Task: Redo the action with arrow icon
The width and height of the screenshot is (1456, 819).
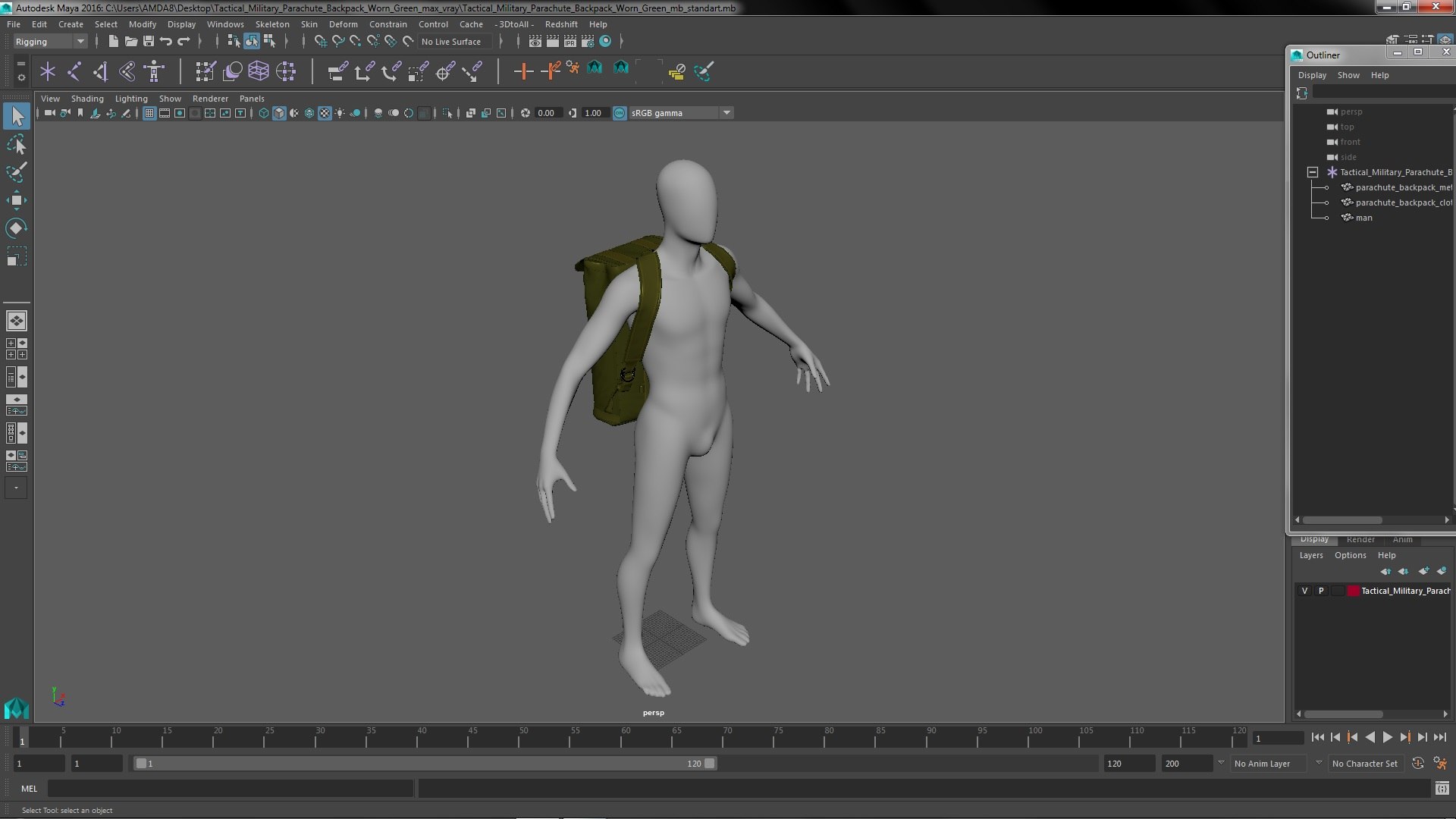Action: click(x=183, y=41)
